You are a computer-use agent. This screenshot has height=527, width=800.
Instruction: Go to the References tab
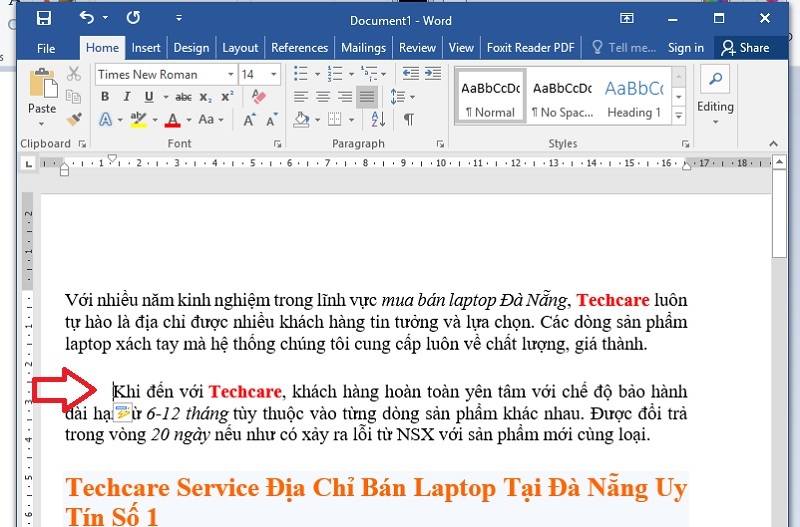pyautogui.click(x=299, y=48)
